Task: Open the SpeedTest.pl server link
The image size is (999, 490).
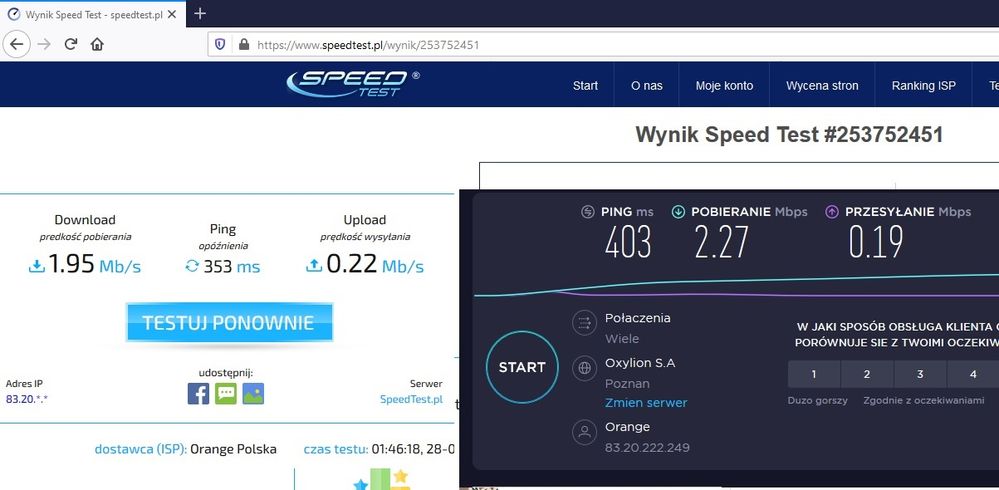Action: [x=411, y=400]
